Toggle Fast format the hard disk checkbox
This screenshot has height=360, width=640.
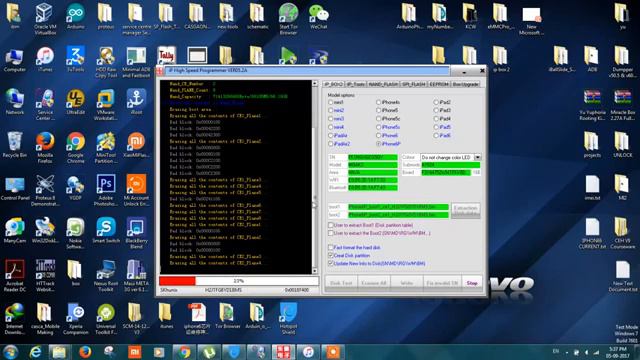331,247
